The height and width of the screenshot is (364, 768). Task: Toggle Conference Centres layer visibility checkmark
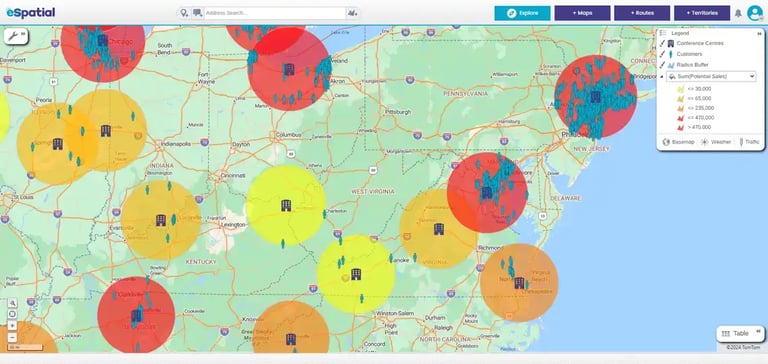[x=662, y=44]
